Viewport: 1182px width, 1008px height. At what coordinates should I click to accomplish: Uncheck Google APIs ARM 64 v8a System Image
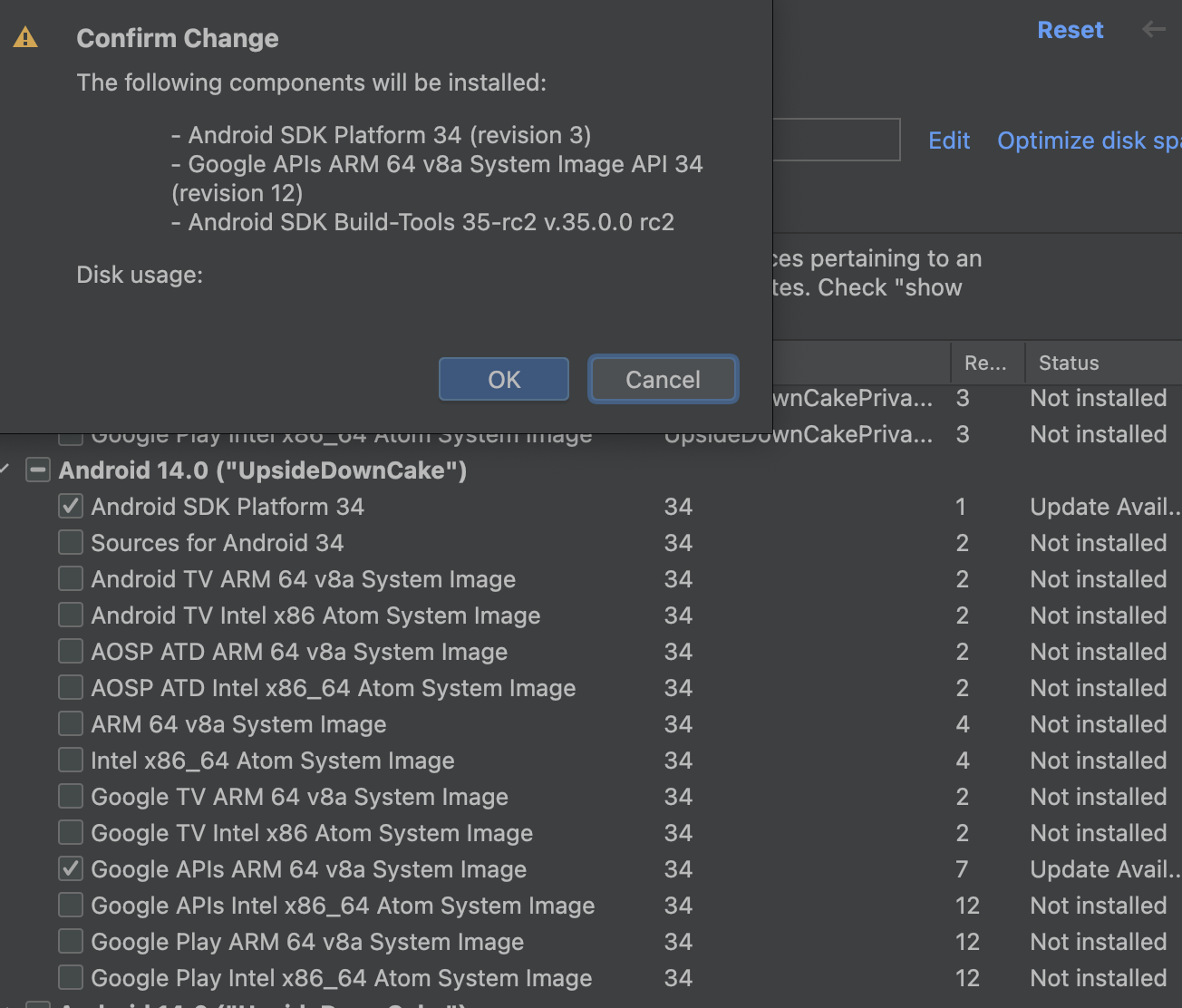coord(71,868)
